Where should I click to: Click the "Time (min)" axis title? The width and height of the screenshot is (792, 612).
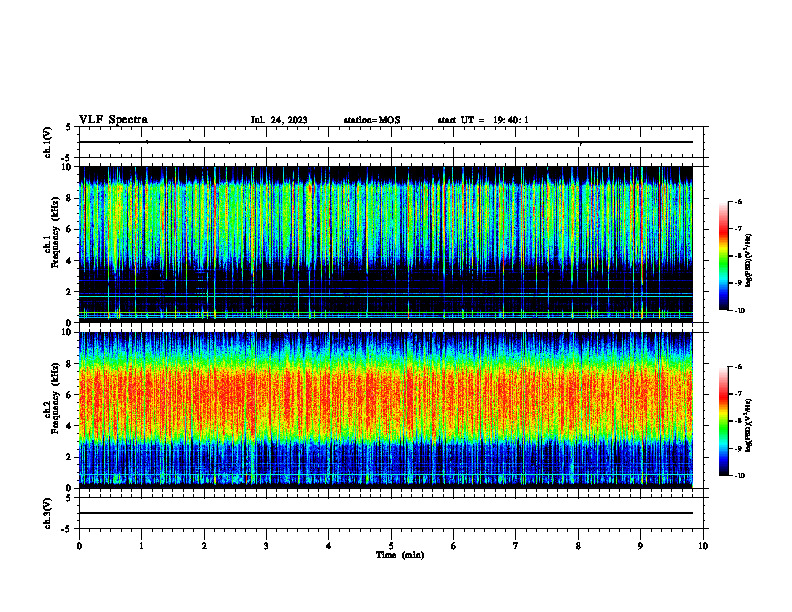pyautogui.click(x=400, y=555)
